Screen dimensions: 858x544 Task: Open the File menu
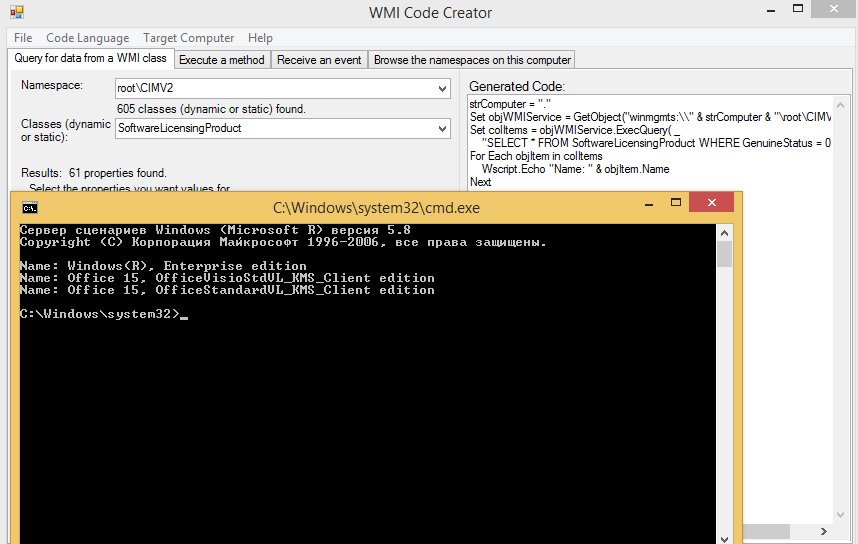pyautogui.click(x=23, y=38)
